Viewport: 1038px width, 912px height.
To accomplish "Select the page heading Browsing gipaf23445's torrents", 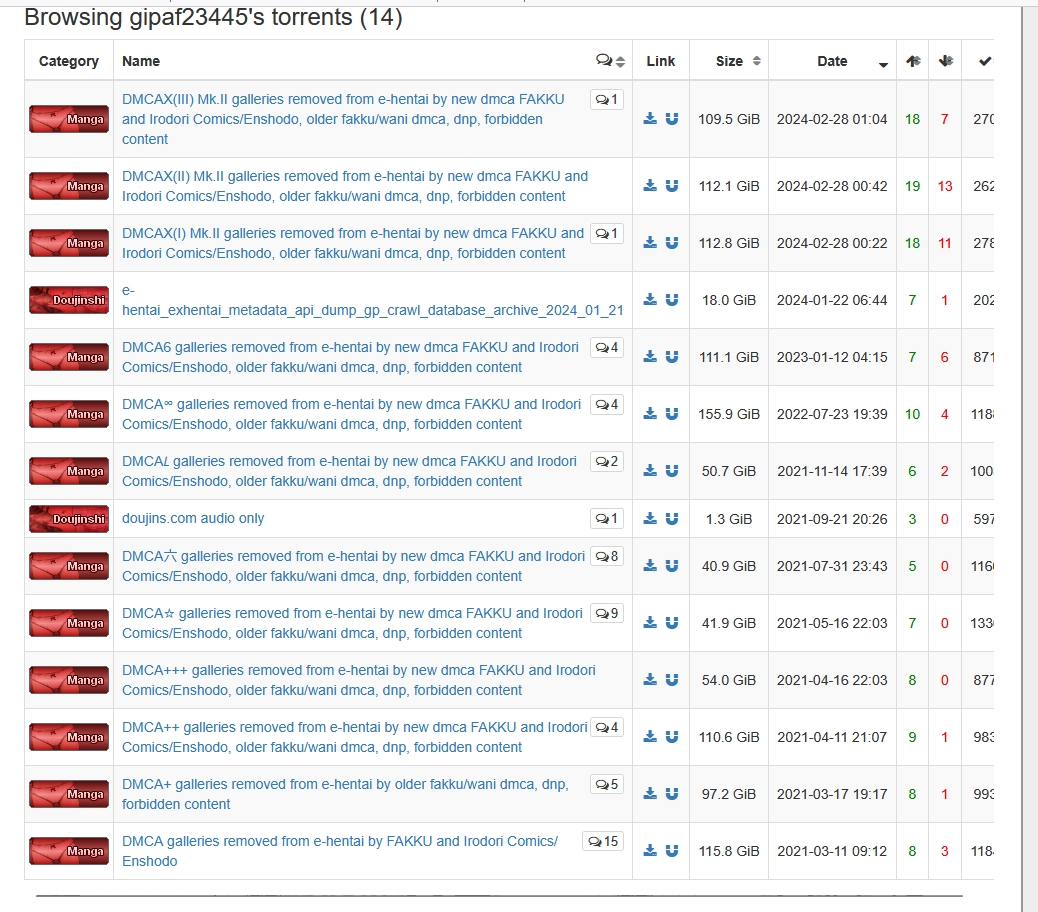I will [x=213, y=17].
